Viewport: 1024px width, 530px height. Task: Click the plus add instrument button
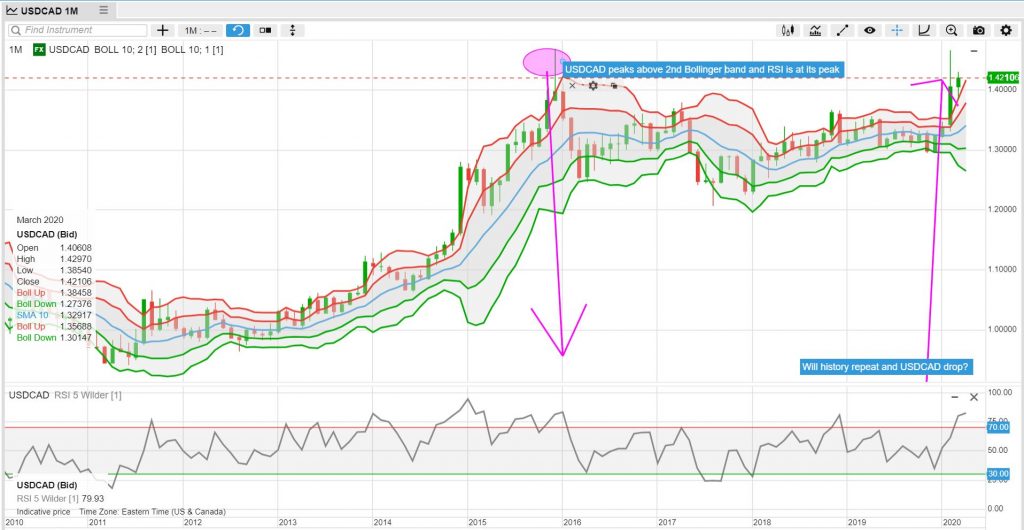click(x=163, y=31)
